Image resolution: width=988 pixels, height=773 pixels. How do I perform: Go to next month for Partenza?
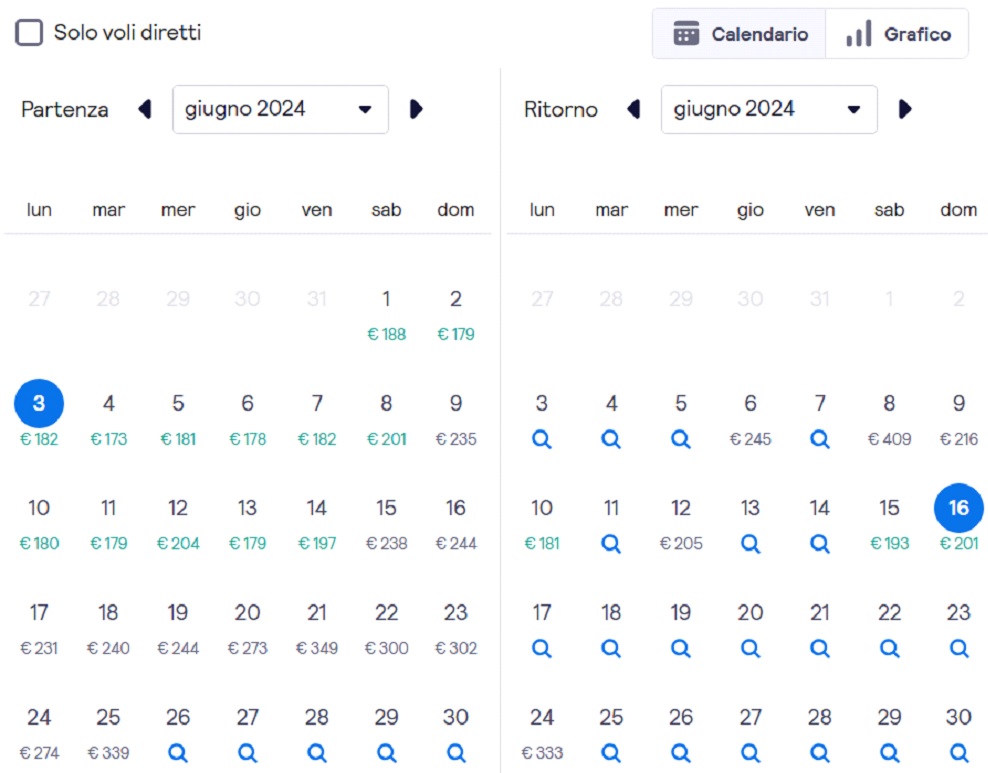pyautogui.click(x=416, y=109)
